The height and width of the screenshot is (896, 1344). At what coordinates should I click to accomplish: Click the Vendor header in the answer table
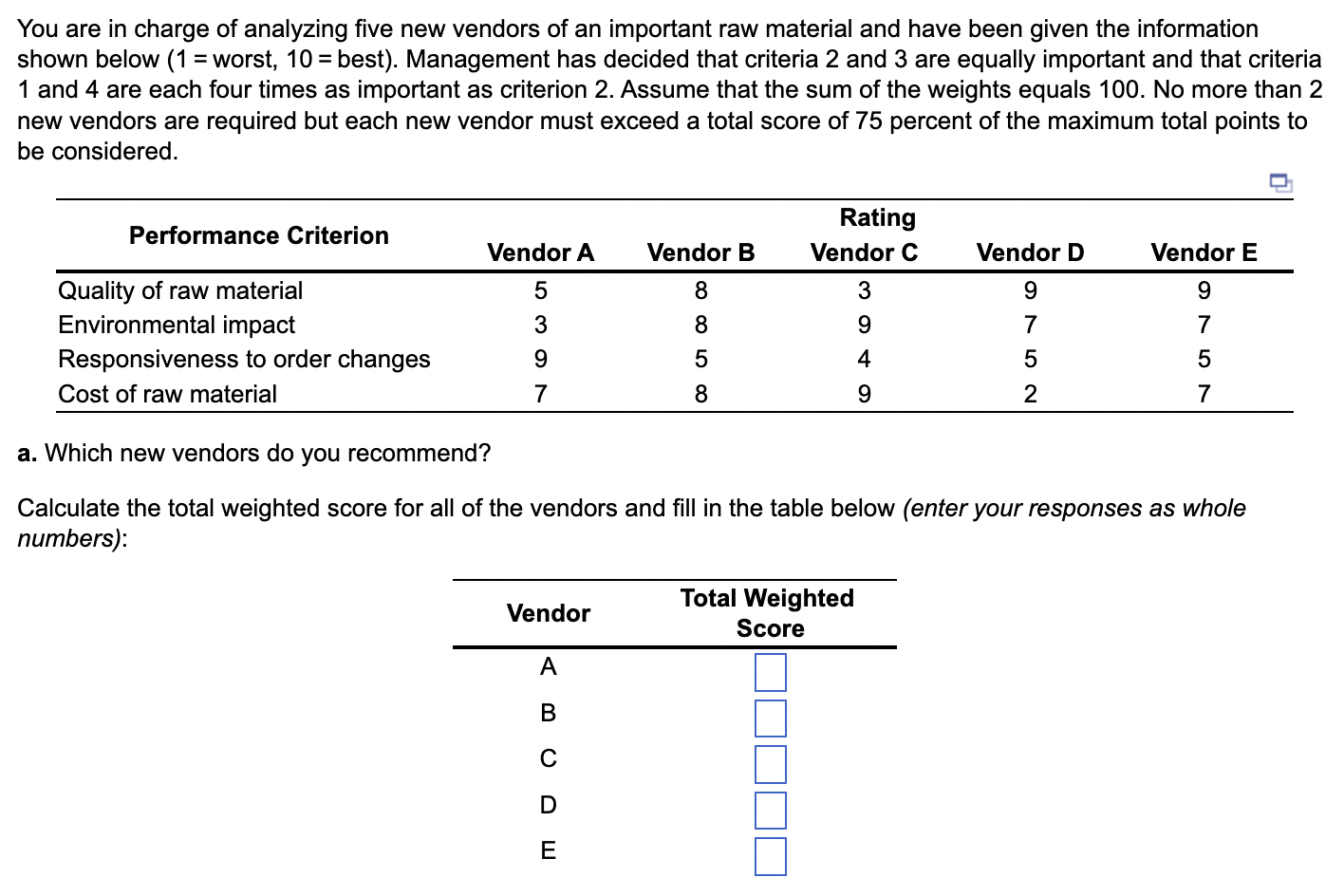pyautogui.click(x=548, y=613)
